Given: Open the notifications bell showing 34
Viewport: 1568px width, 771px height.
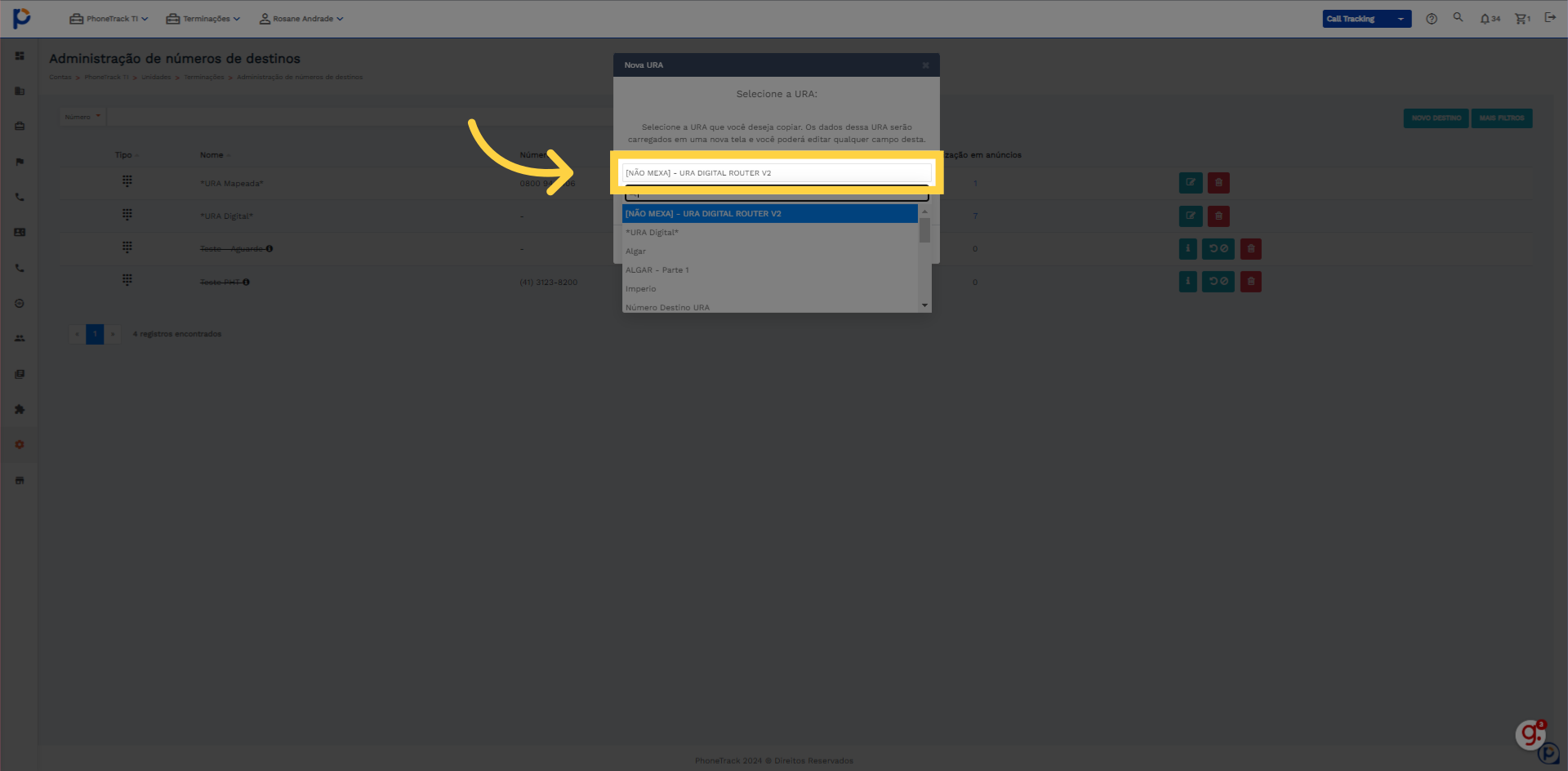Looking at the screenshot, I should [x=1490, y=19].
